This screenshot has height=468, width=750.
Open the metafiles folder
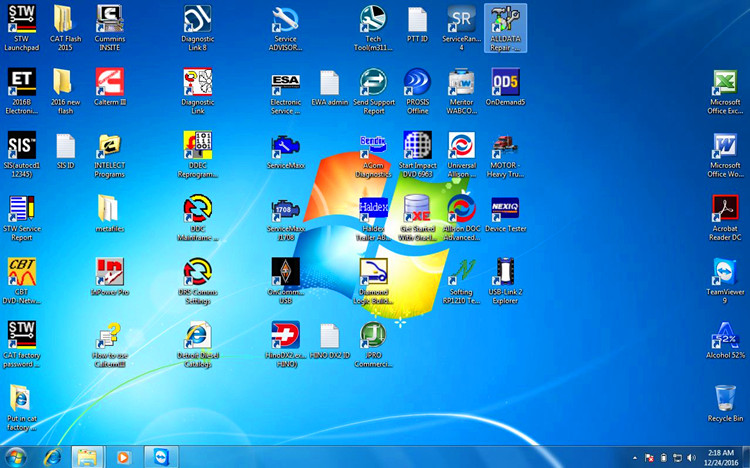click(110, 213)
